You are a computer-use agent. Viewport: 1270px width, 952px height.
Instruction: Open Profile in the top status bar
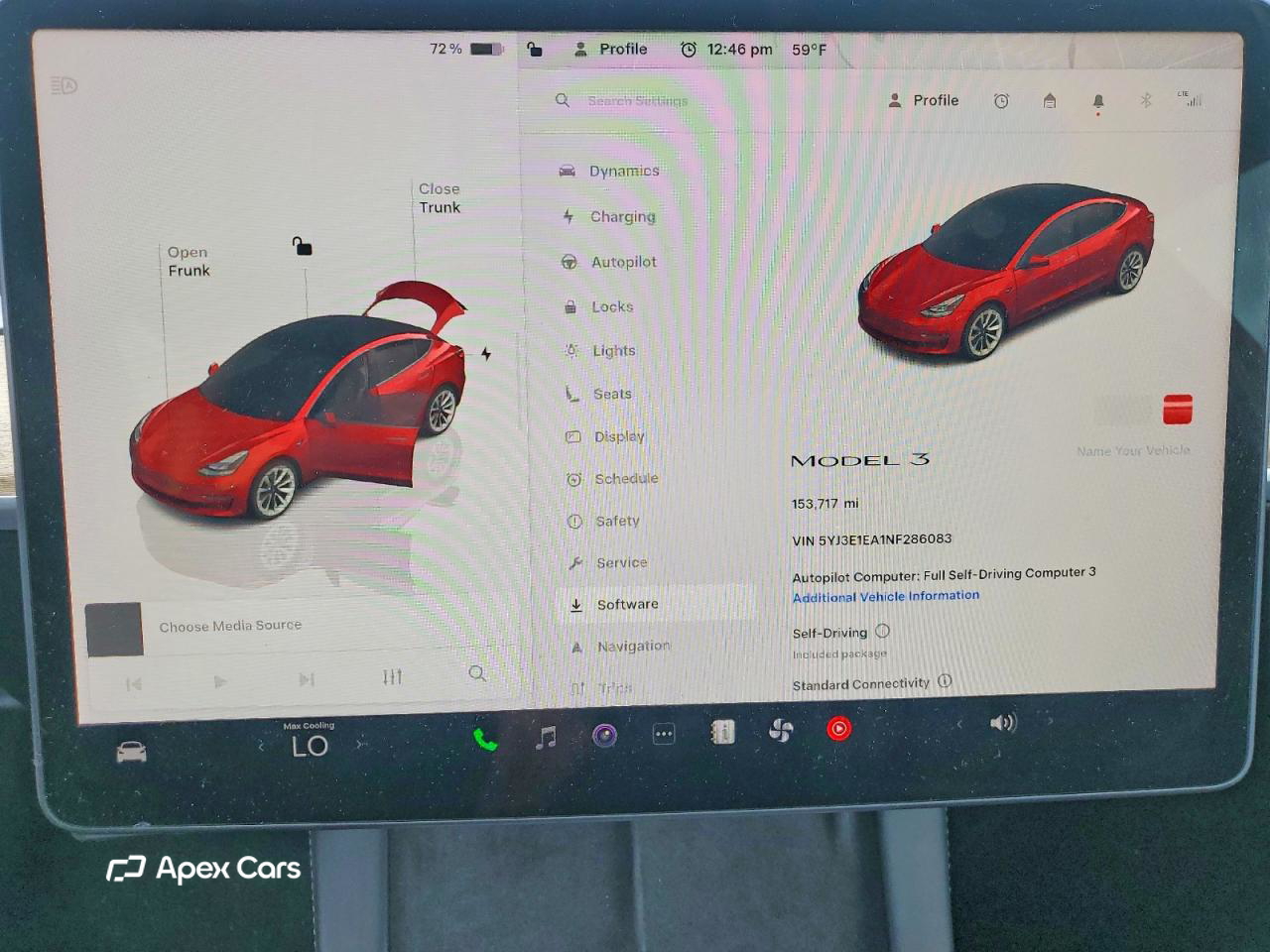tap(610, 49)
